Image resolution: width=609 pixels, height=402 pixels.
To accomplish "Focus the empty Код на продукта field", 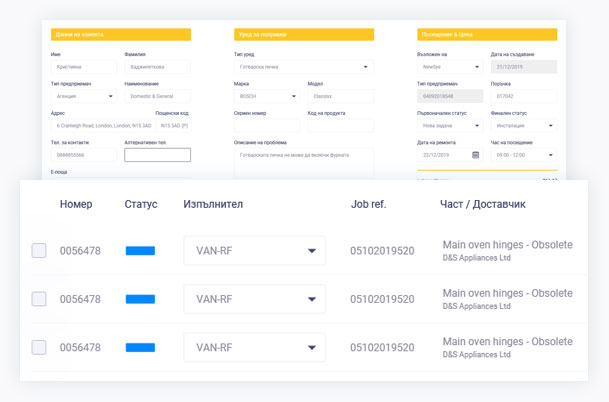I will point(341,125).
